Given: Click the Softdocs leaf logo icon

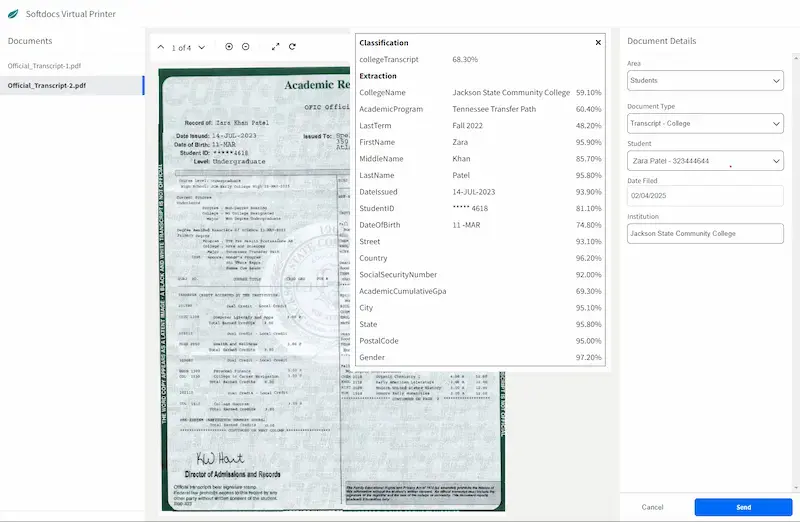Looking at the screenshot, I should pos(13,14).
